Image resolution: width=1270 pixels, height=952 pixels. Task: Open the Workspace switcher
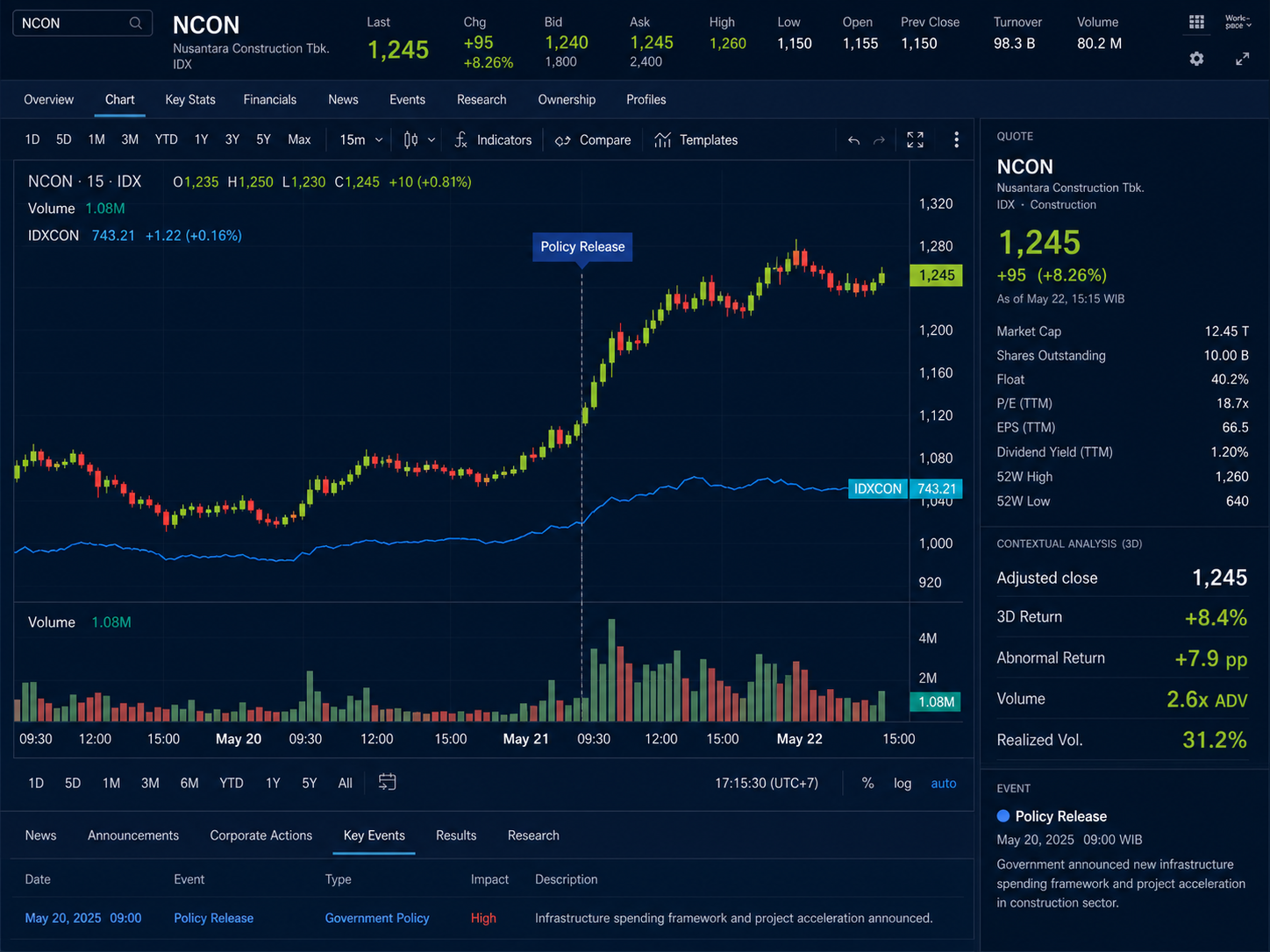click(x=1238, y=22)
